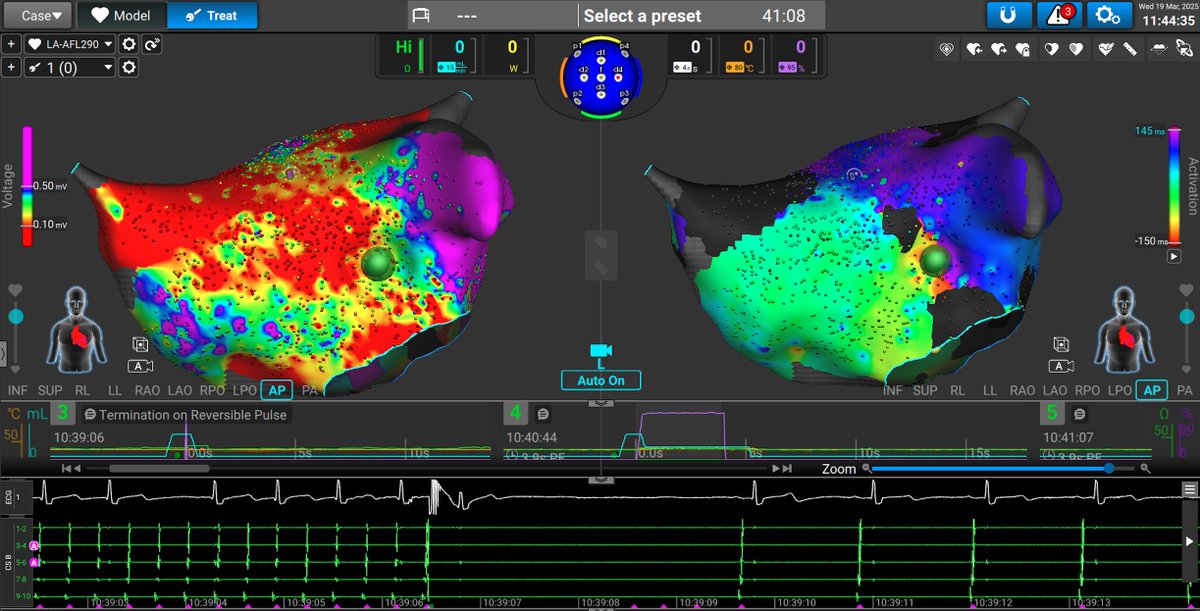Switch to the Treat tab
Image resolution: width=1200 pixels, height=611 pixels.
pos(212,15)
